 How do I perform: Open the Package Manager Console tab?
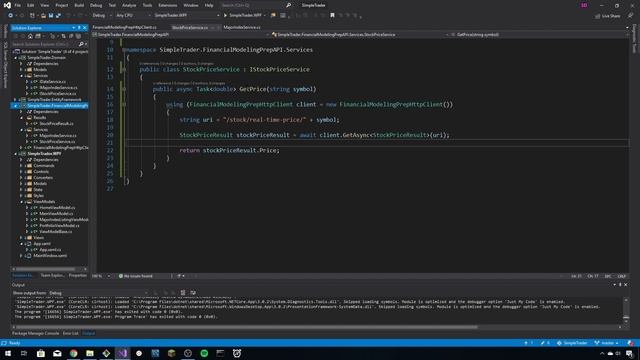(x=36, y=333)
